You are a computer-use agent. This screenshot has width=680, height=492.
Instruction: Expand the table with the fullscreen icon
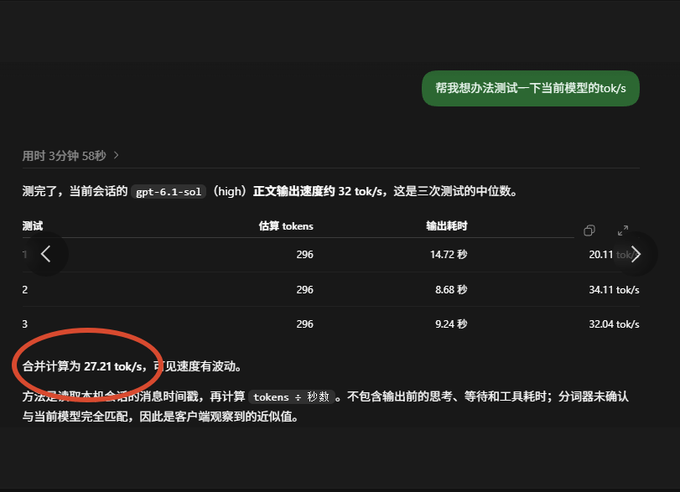(623, 230)
